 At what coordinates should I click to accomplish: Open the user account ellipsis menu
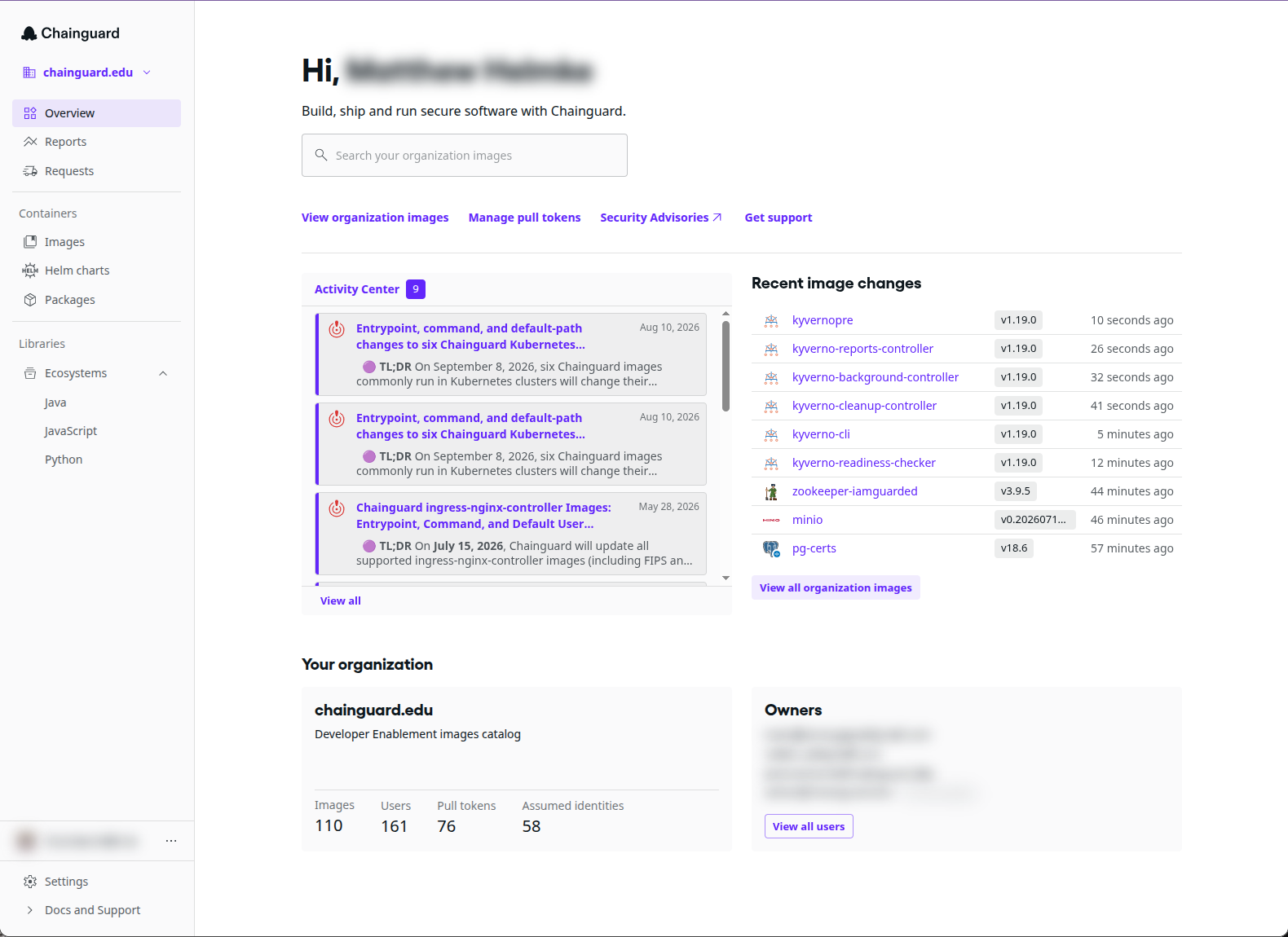point(171,841)
